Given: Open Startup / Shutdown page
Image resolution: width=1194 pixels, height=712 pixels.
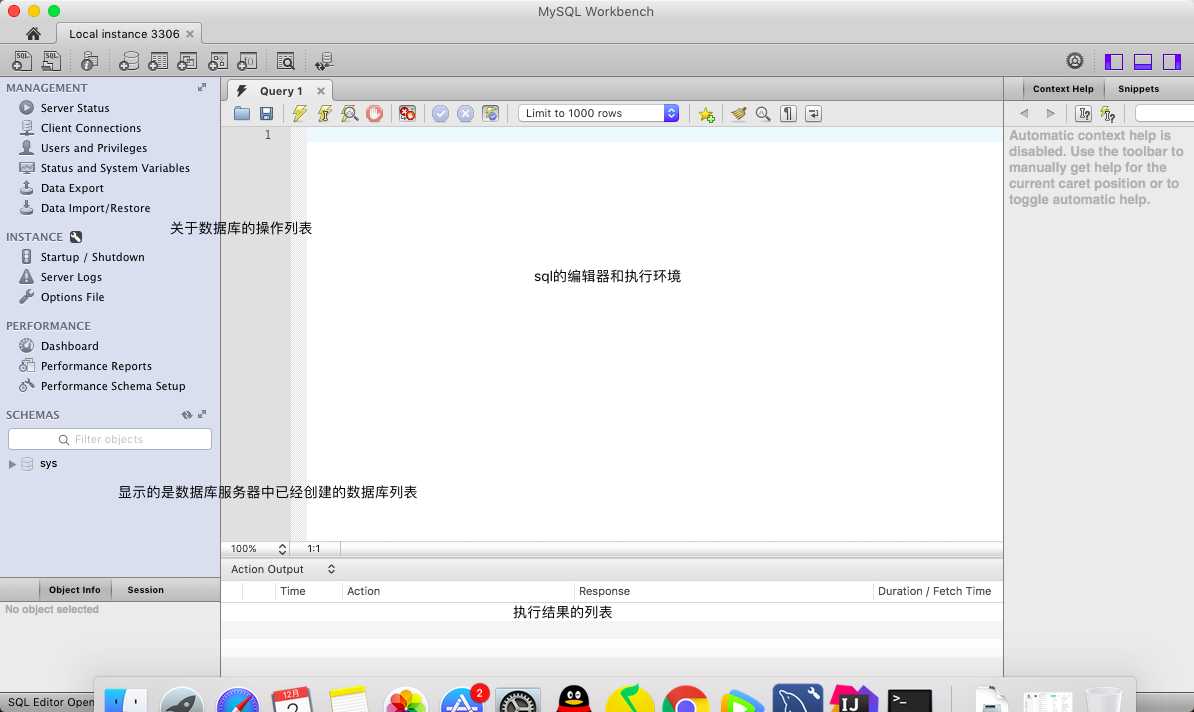Looking at the screenshot, I should pyautogui.click(x=92, y=257).
